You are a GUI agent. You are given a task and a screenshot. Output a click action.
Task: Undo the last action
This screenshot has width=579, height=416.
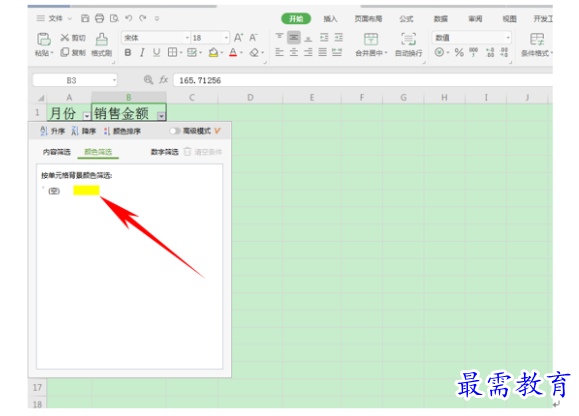(129, 18)
